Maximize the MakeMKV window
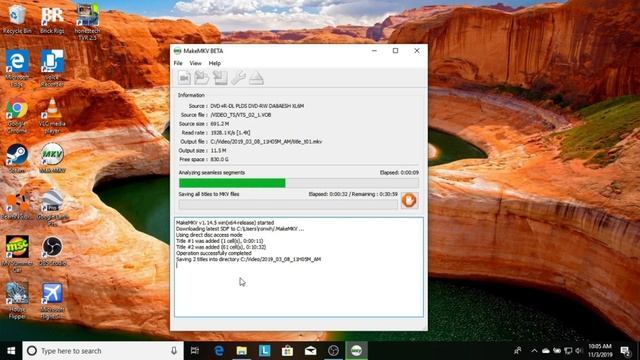640x360 pixels. click(x=395, y=51)
